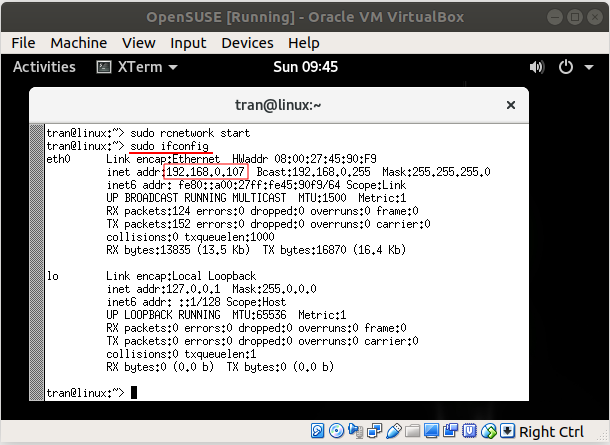Viewport: 610px width, 445px height.
Task: Open the File menu
Action: click(x=23, y=43)
